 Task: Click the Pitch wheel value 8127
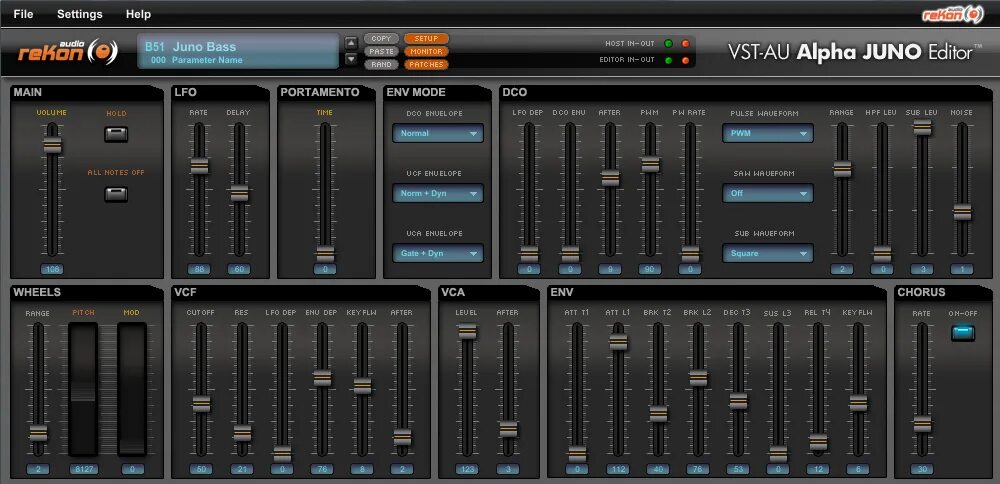click(84, 469)
